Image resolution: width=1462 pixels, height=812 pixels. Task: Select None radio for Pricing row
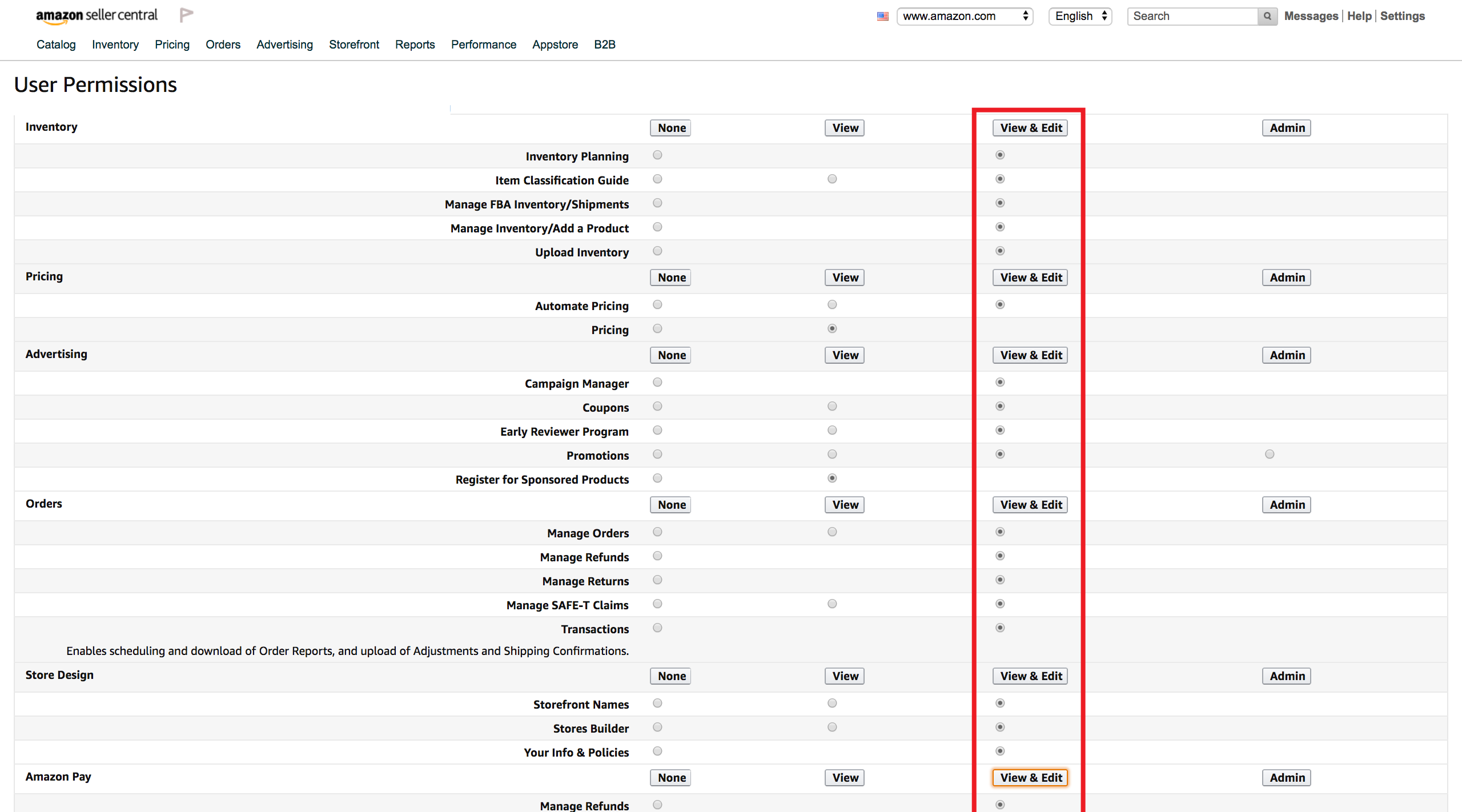[657, 329]
